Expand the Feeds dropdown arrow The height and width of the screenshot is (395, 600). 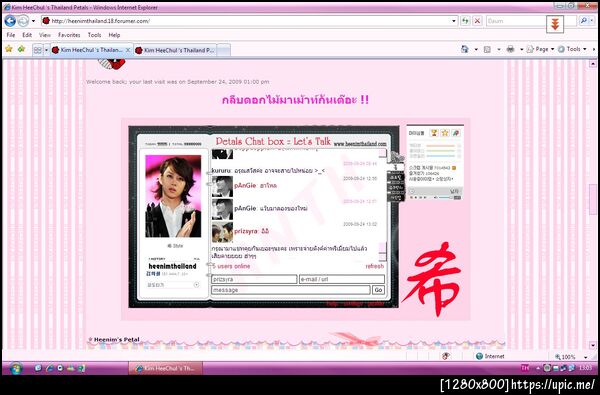[x=499, y=49]
